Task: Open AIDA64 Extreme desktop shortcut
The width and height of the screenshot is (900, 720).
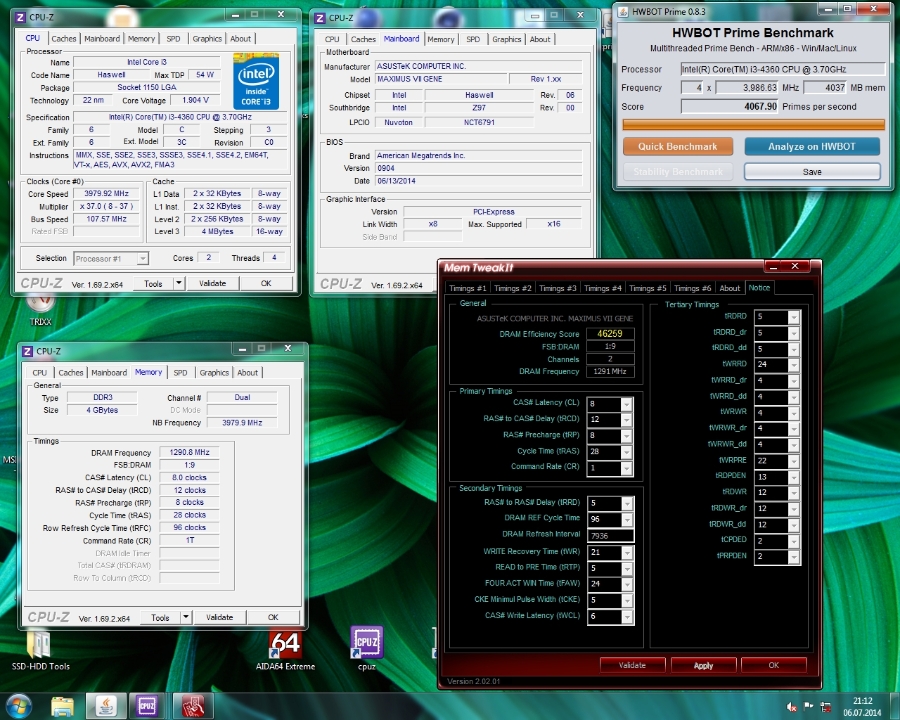Action: [285, 651]
